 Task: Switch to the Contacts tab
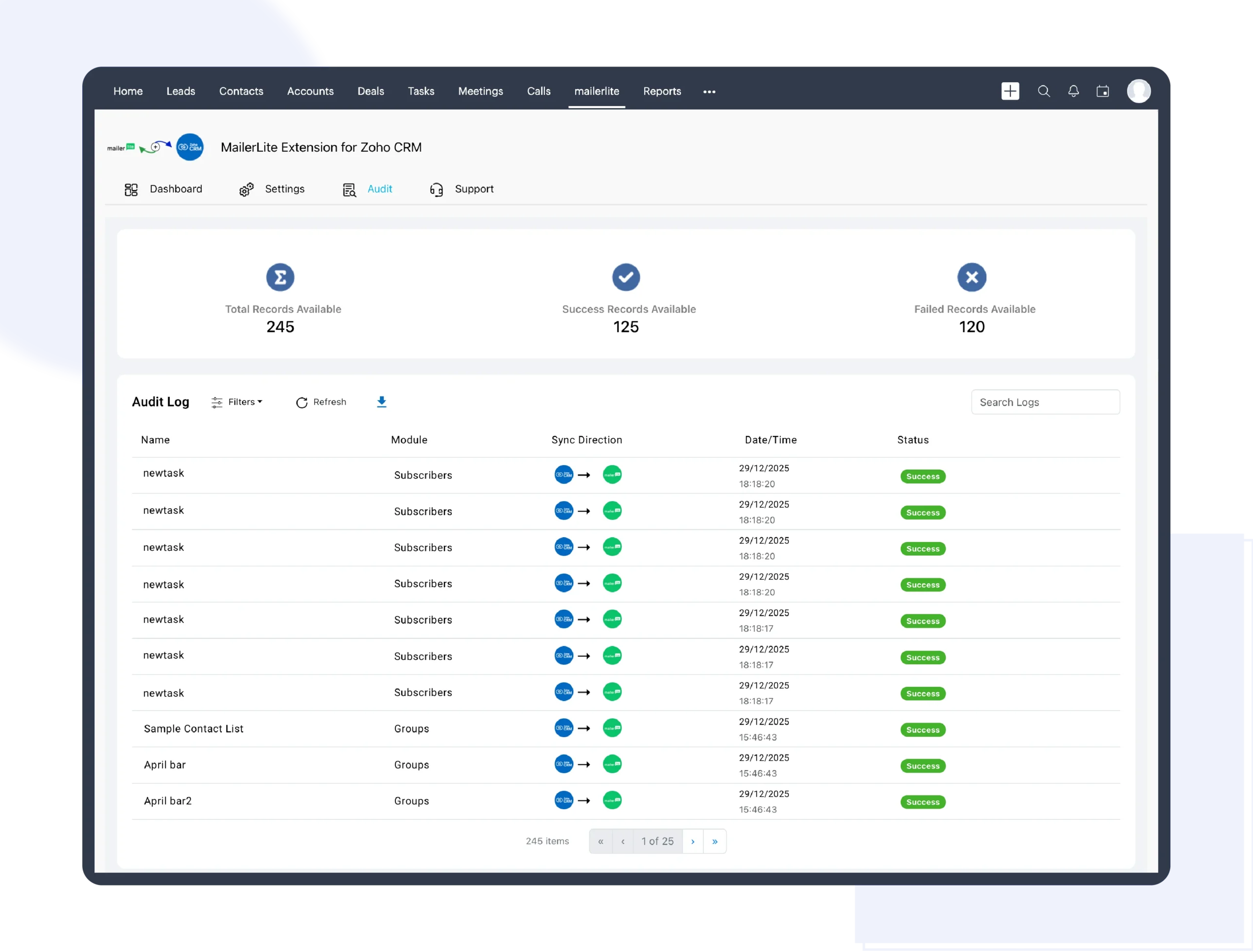(241, 91)
